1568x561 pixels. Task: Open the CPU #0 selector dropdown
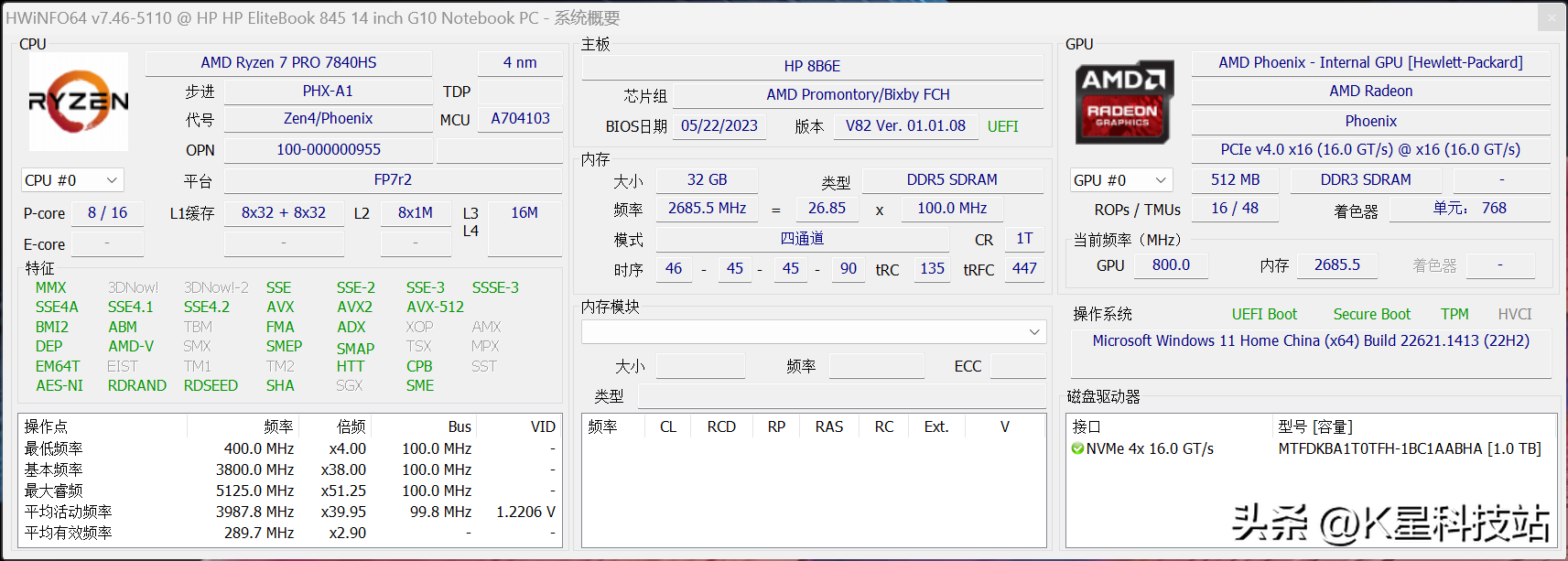pyautogui.click(x=72, y=180)
